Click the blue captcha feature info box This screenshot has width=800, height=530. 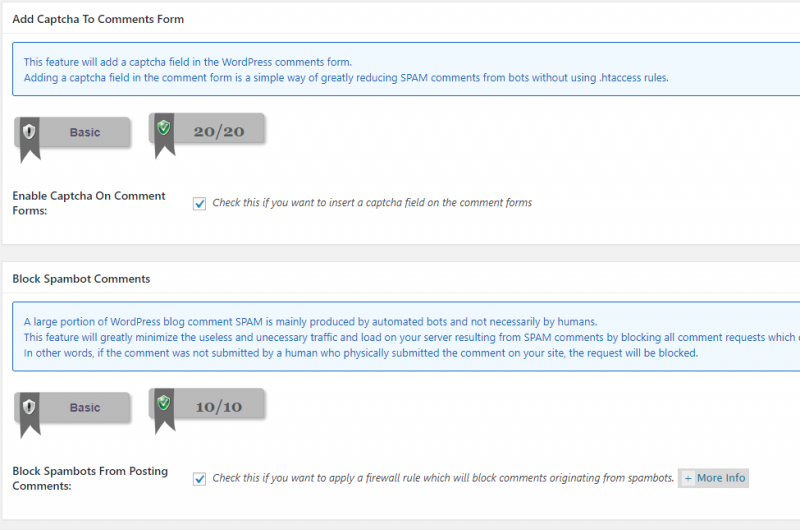pyautogui.click(x=400, y=69)
